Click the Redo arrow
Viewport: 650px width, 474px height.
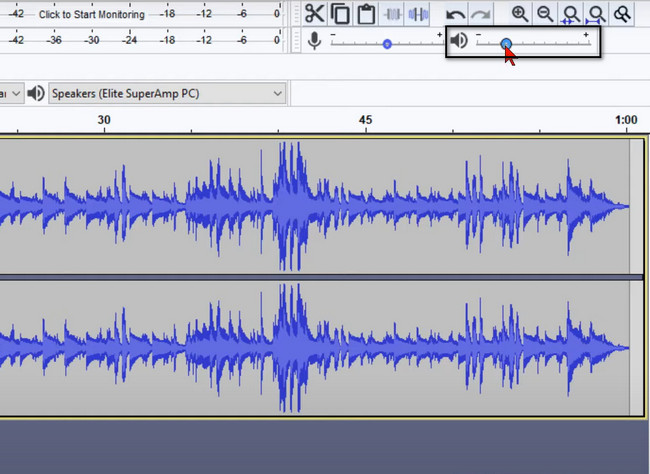[x=481, y=15]
